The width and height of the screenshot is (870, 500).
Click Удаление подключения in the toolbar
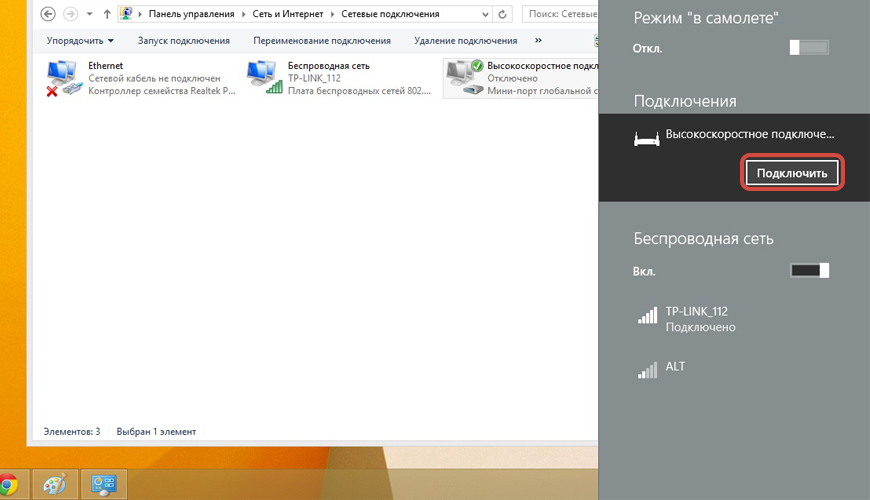pyautogui.click(x=466, y=41)
